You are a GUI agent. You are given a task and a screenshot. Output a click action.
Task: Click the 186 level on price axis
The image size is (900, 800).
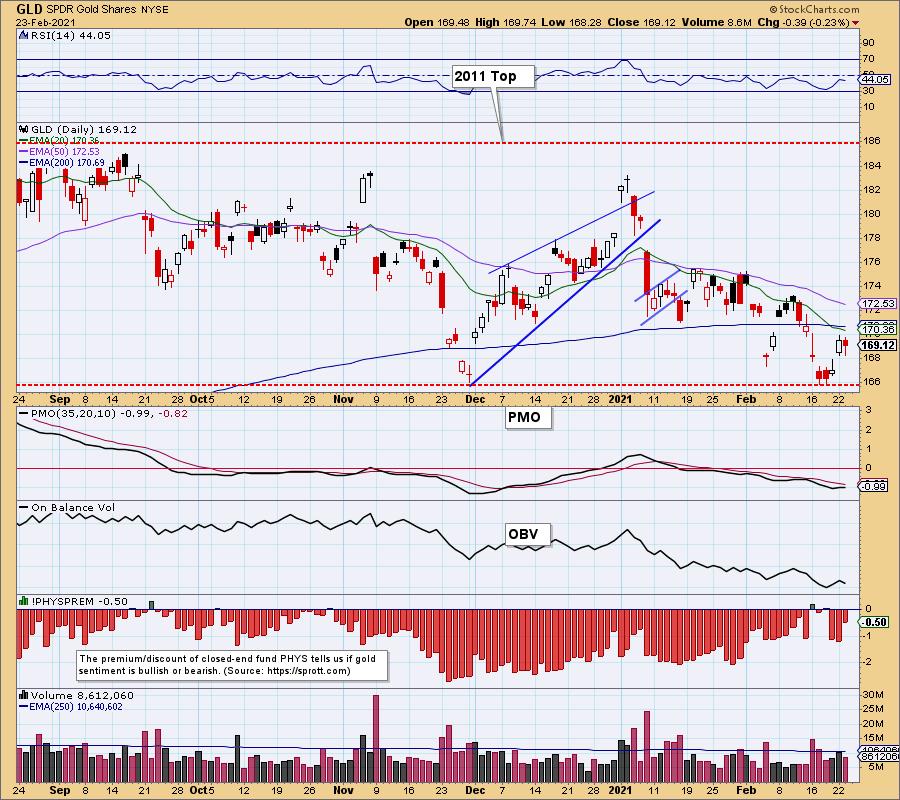pos(872,141)
